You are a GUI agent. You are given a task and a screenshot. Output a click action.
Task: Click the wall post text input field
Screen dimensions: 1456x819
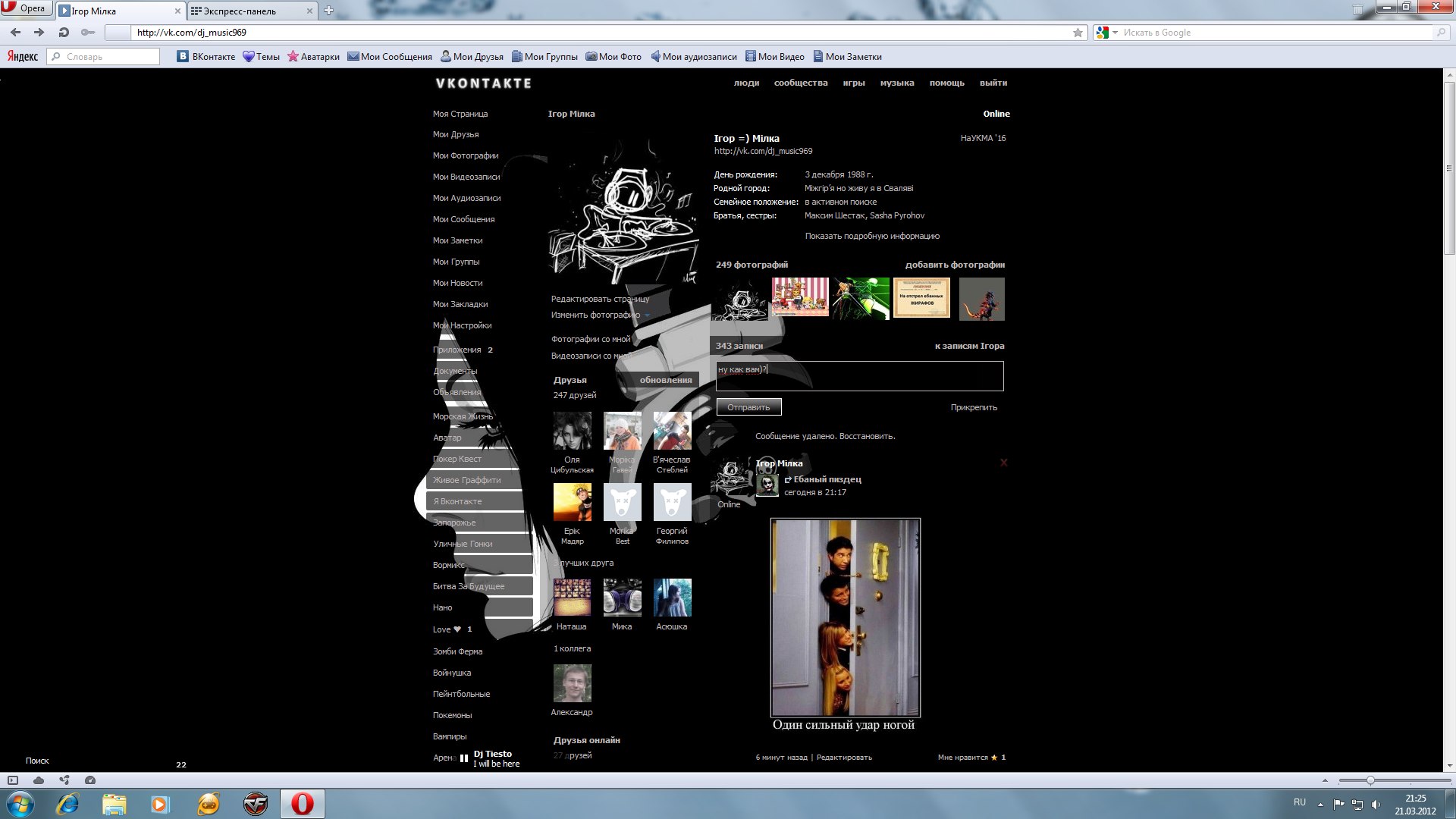click(x=859, y=376)
